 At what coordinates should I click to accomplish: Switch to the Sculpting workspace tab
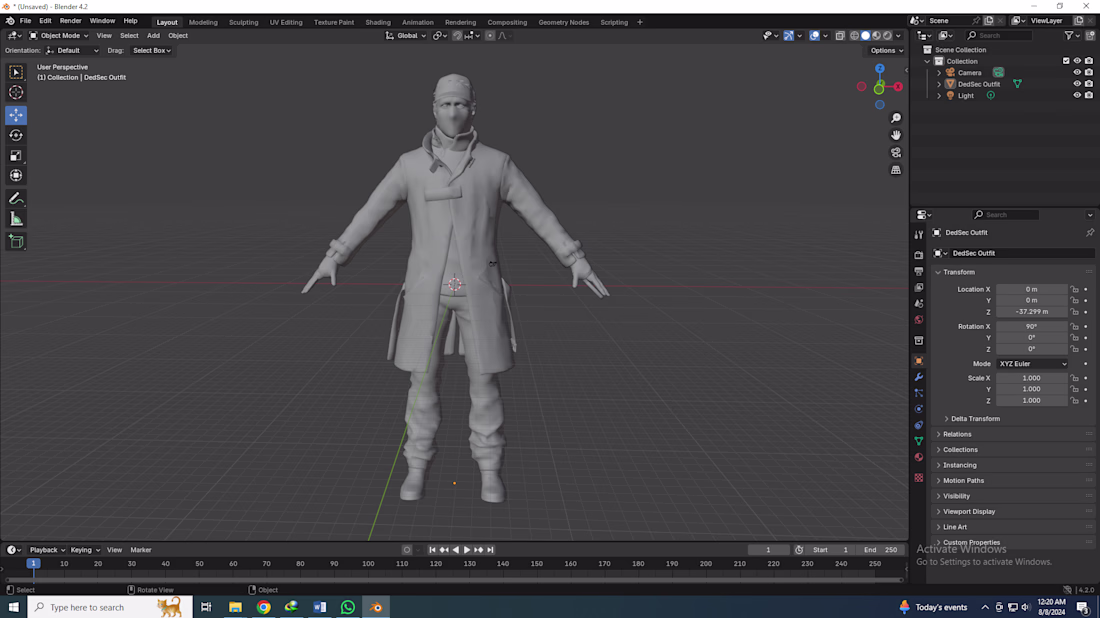(x=243, y=22)
